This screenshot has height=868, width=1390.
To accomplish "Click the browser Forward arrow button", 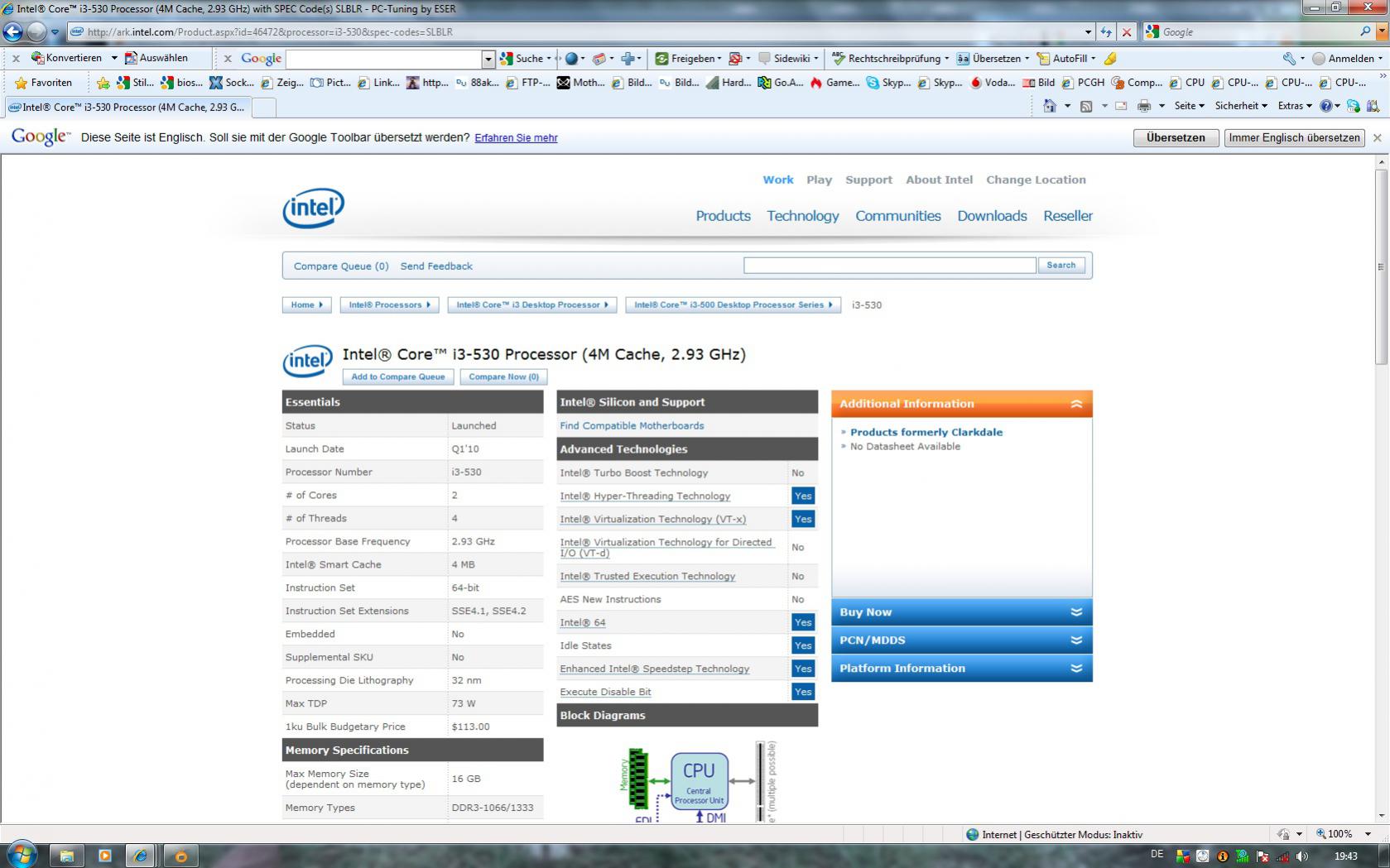I will pyautogui.click(x=36, y=31).
